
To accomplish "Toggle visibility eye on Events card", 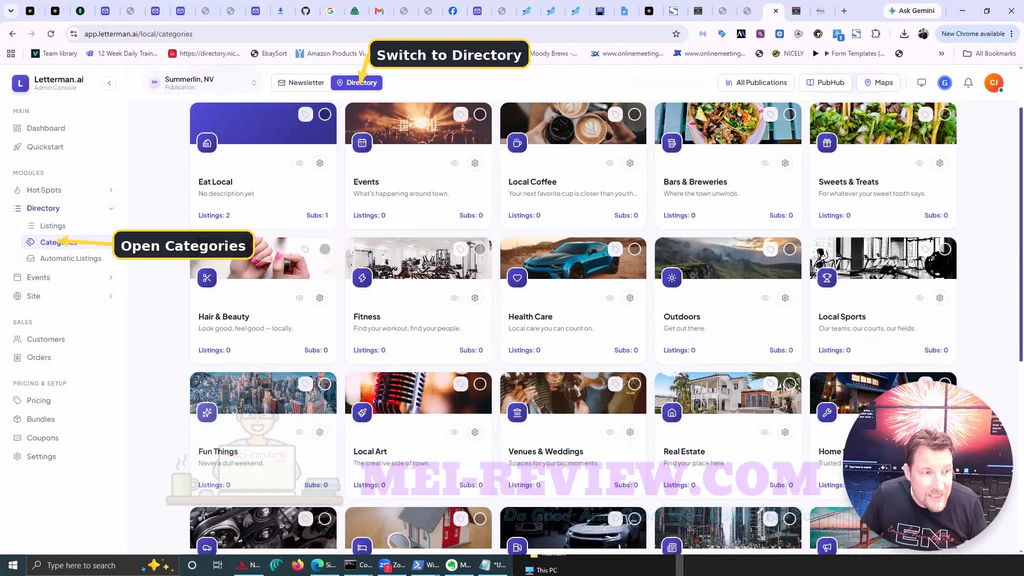I will 455,163.
